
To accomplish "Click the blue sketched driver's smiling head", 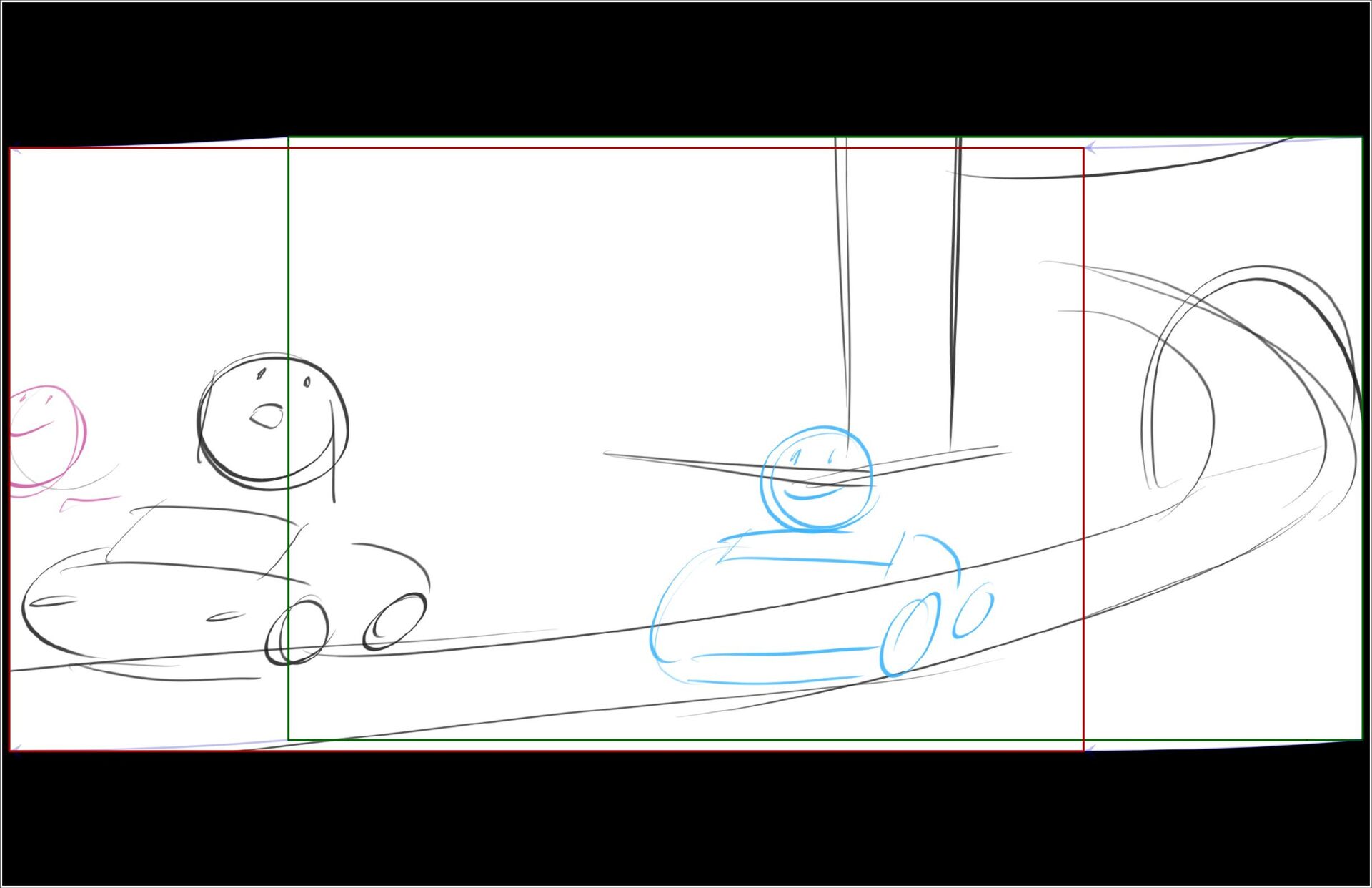I will 817,478.
